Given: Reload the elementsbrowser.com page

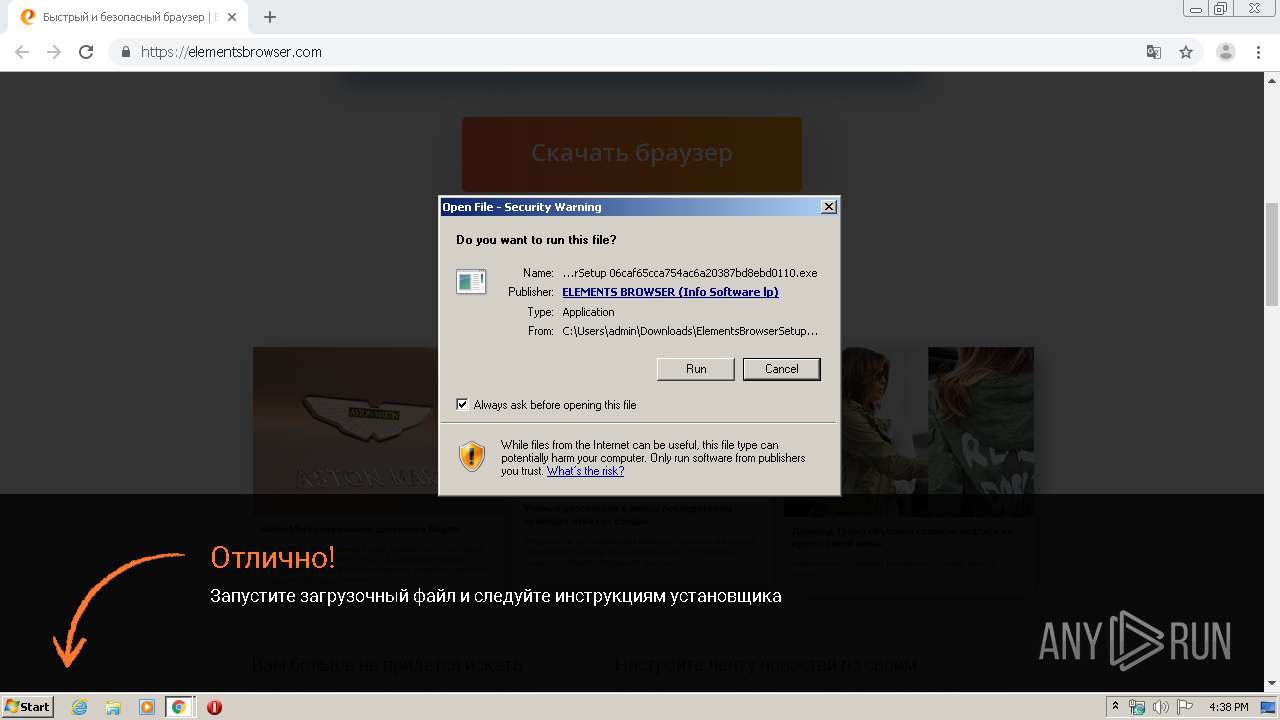Looking at the screenshot, I should click(86, 52).
